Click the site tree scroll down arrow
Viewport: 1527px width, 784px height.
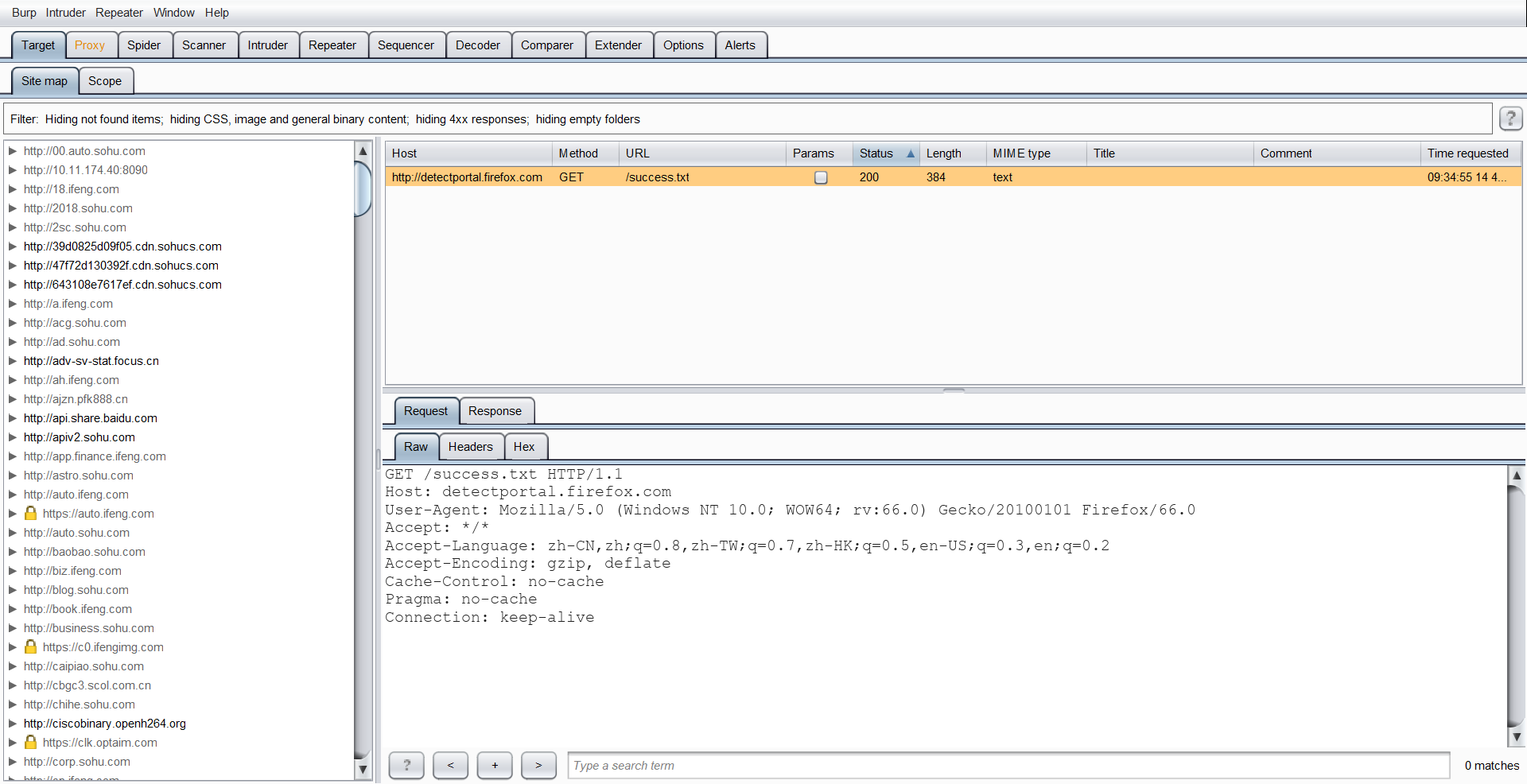363,770
